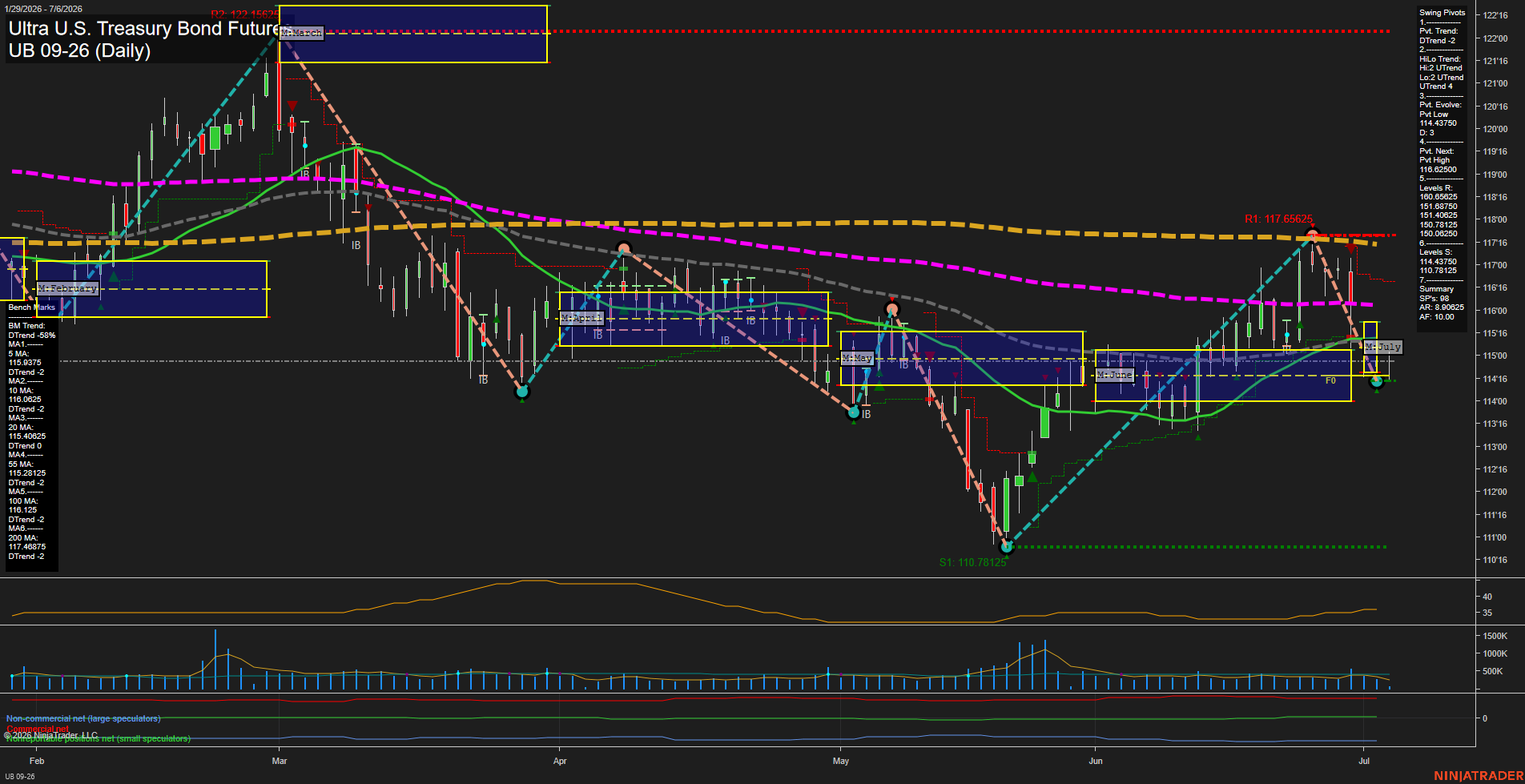This screenshot has height=784, width=1525.
Task: Click the Mar label on time axis
Action: (x=280, y=761)
